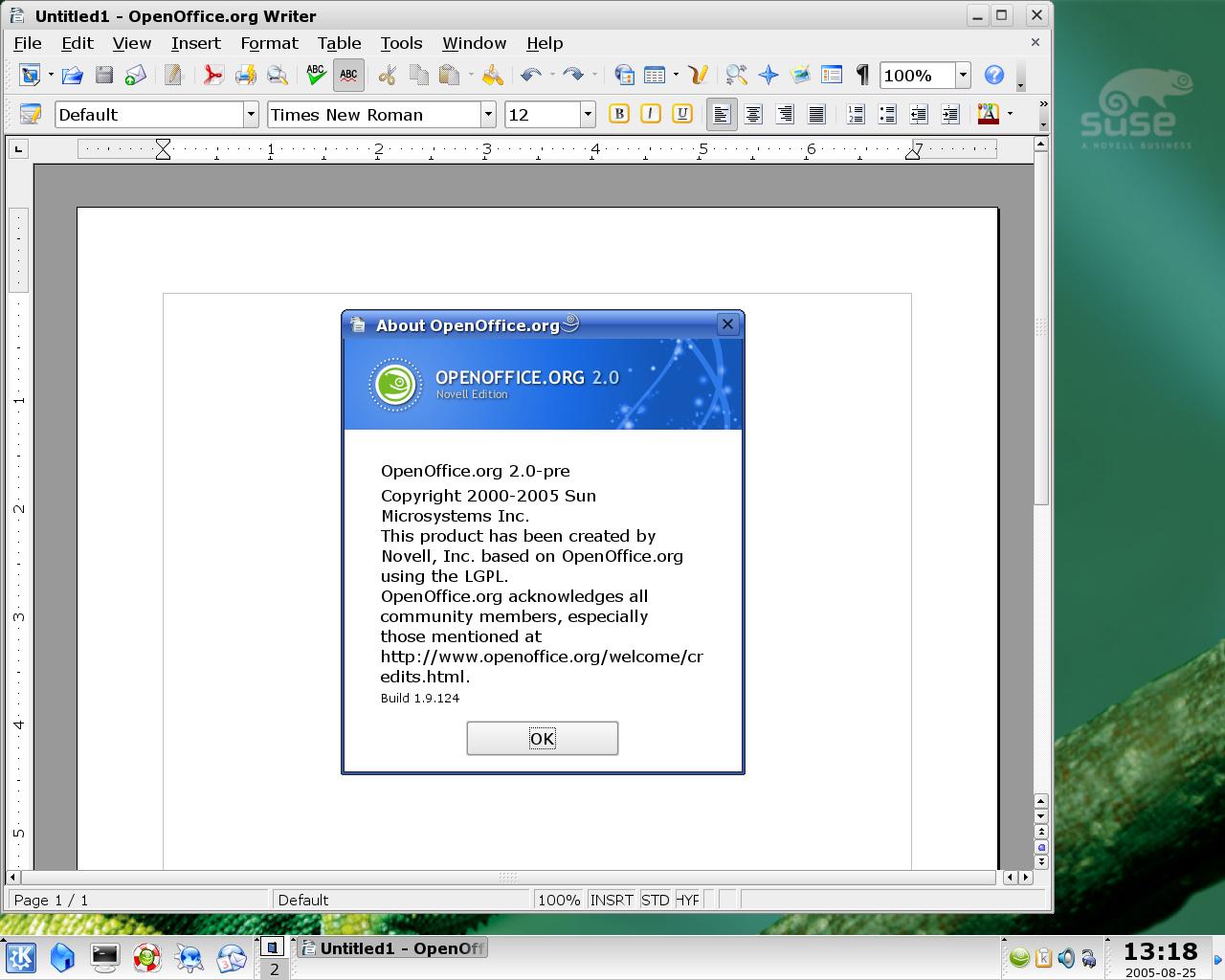Toggle Underline formatting
The image size is (1225, 980).
tap(682, 115)
